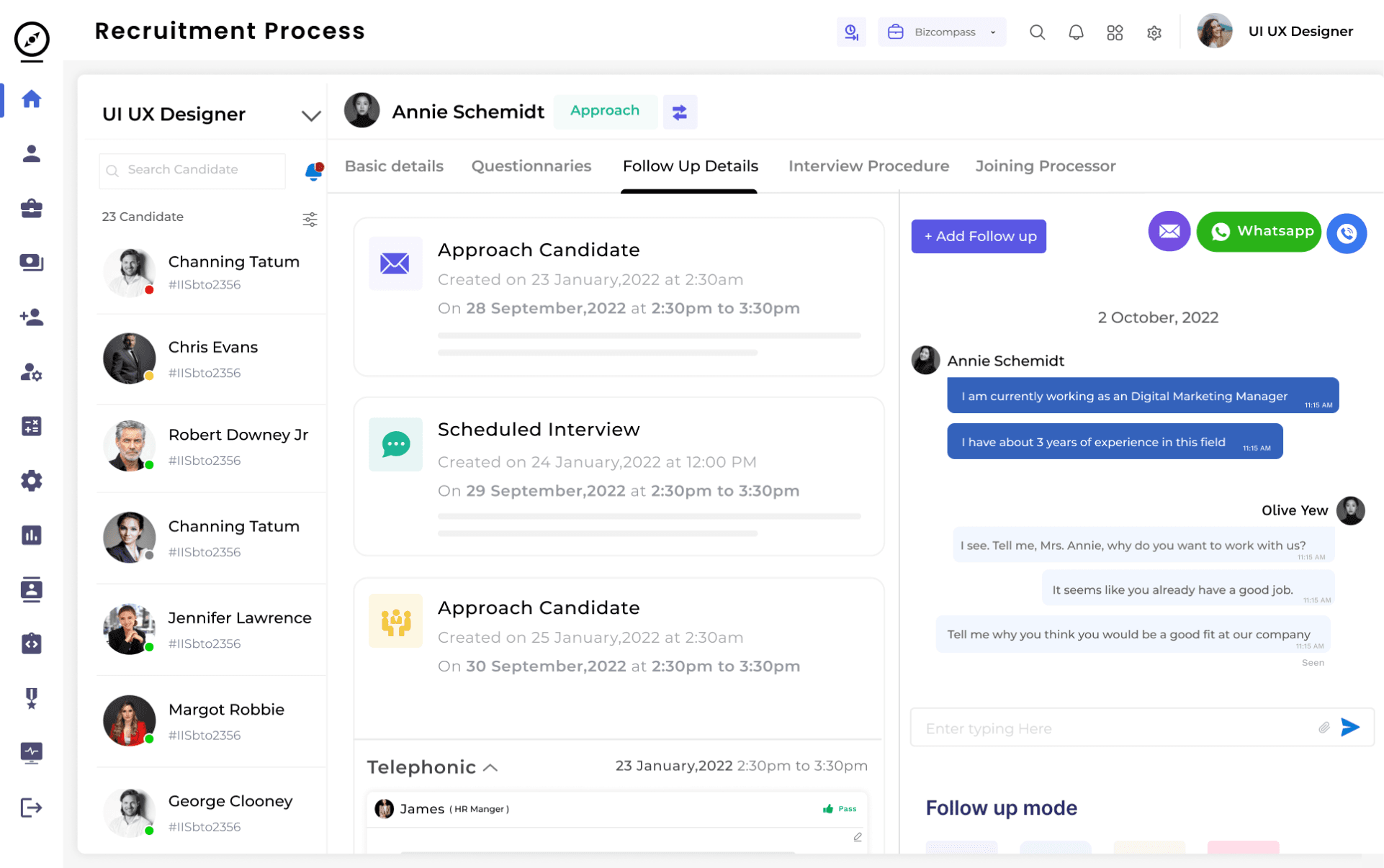The image size is (1384, 868).
Task: Open candidate filter sliders icon
Action: point(310,220)
